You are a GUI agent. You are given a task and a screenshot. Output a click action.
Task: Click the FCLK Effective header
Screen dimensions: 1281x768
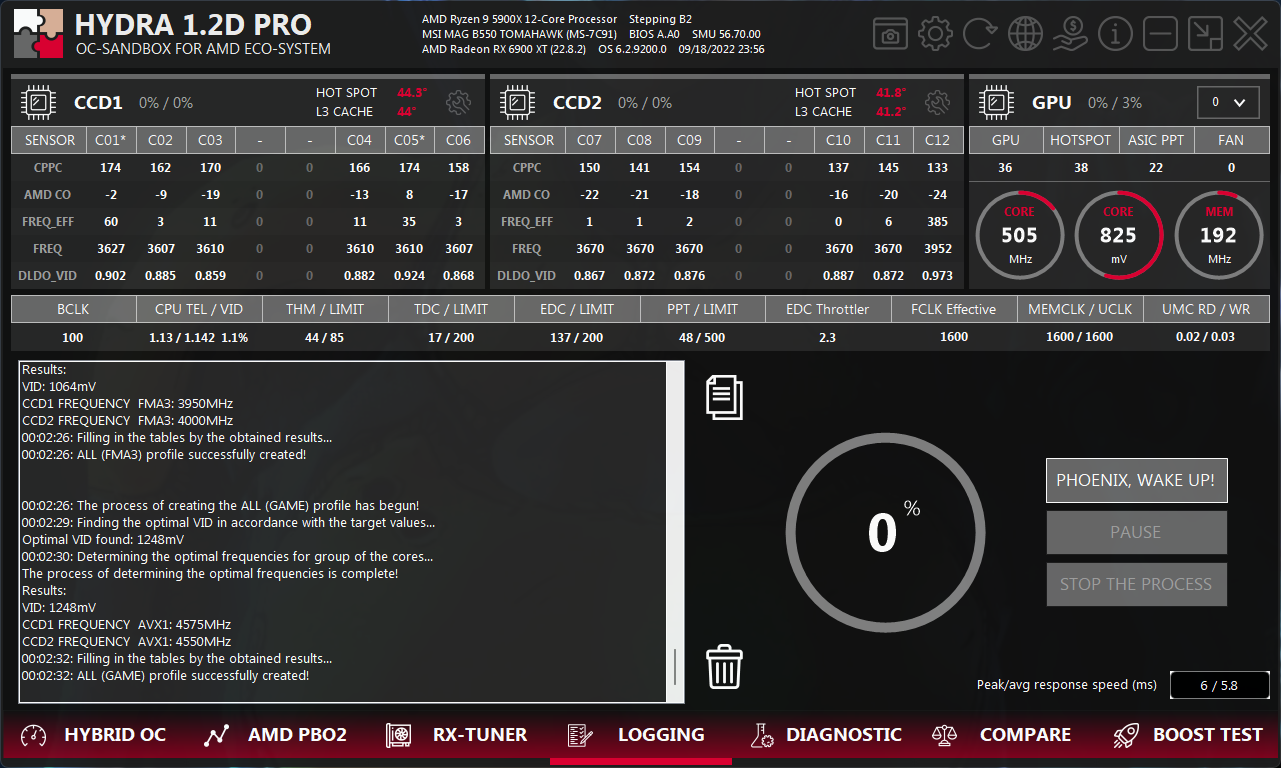[x=954, y=309]
